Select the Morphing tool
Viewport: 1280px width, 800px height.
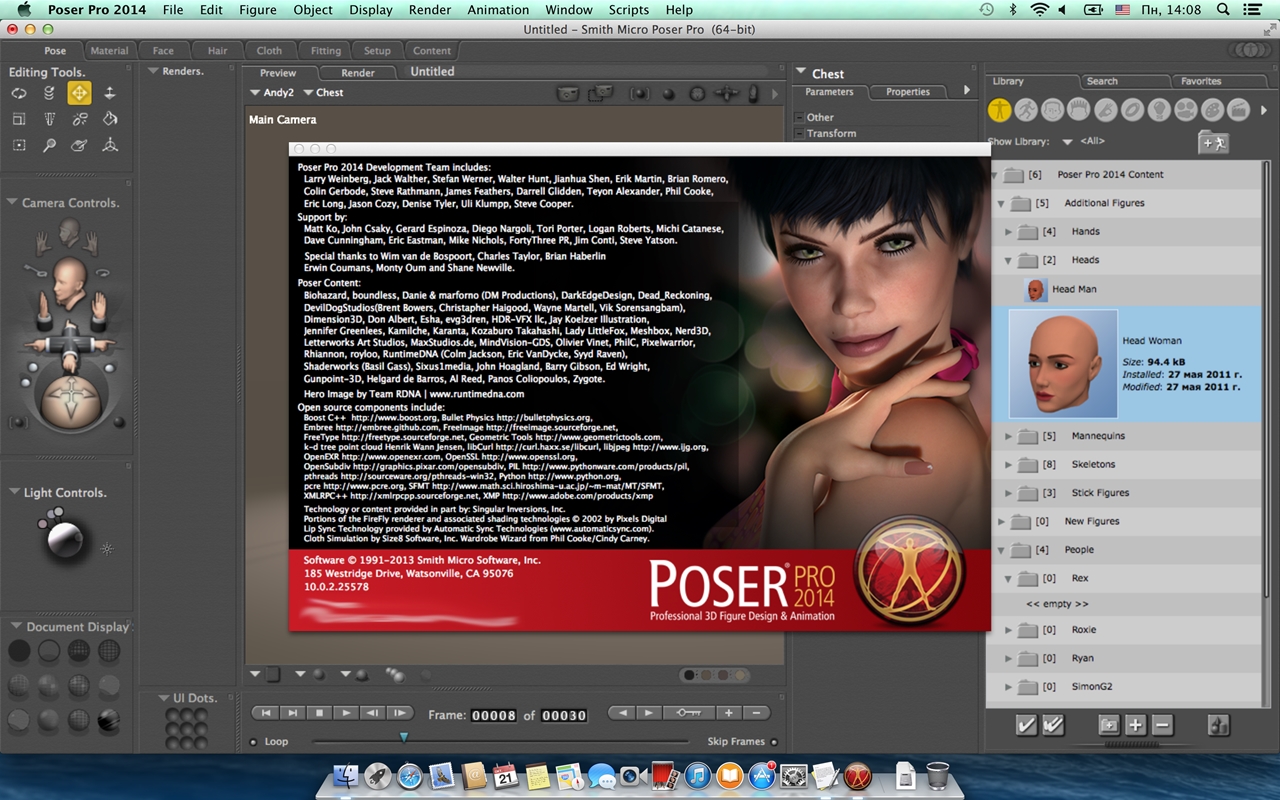79,145
